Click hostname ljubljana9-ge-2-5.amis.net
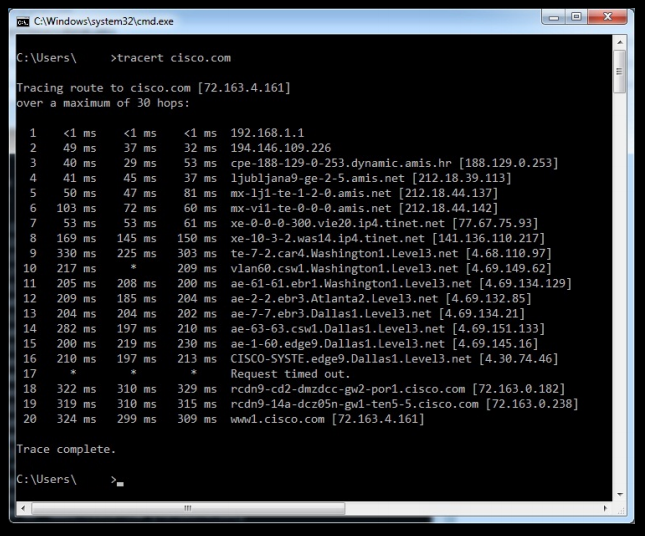This screenshot has width=645, height=536. click(318, 178)
